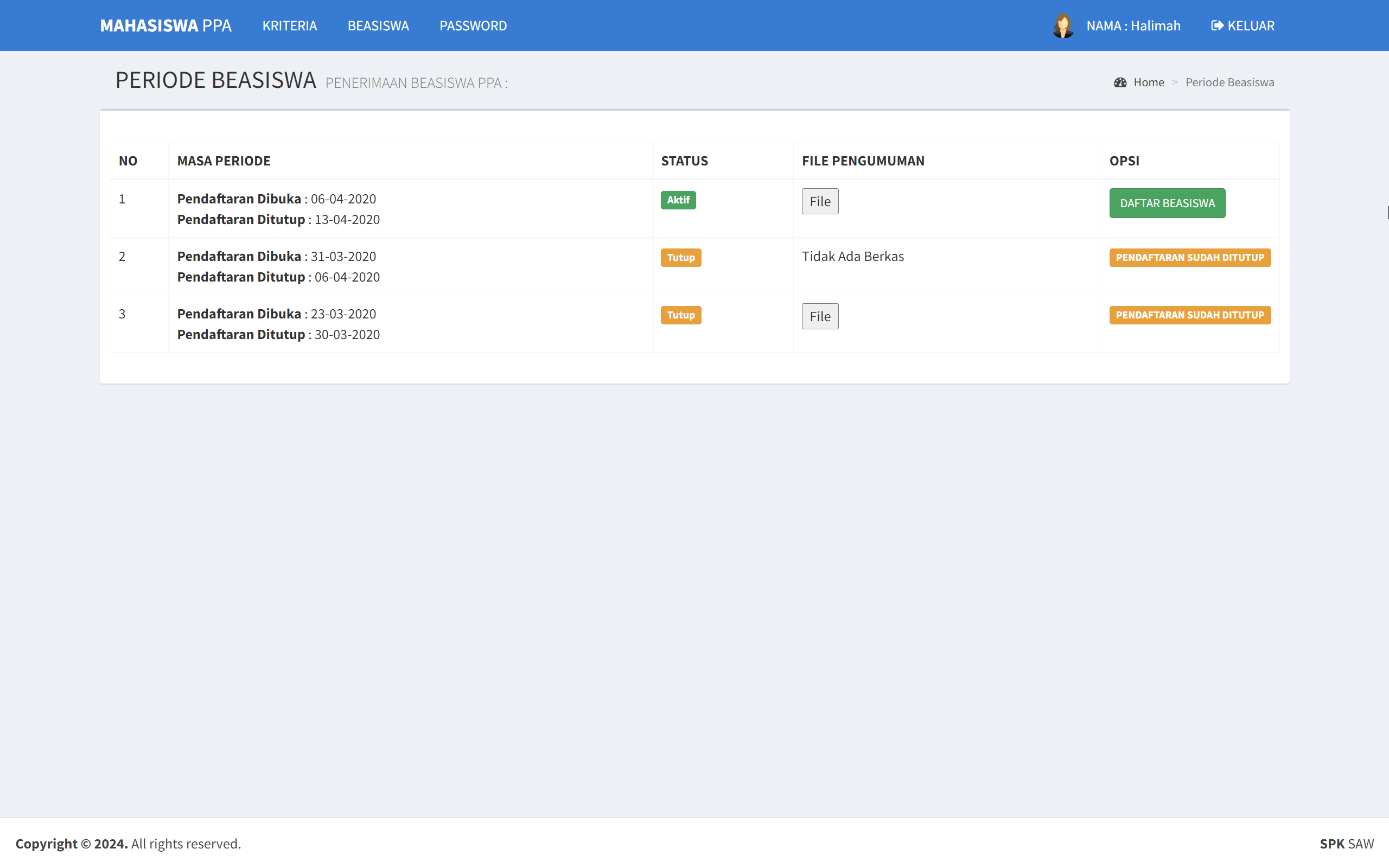Click the dashboard icon next to Home breadcrumb
The image size is (1389, 868).
pyautogui.click(x=1120, y=82)
